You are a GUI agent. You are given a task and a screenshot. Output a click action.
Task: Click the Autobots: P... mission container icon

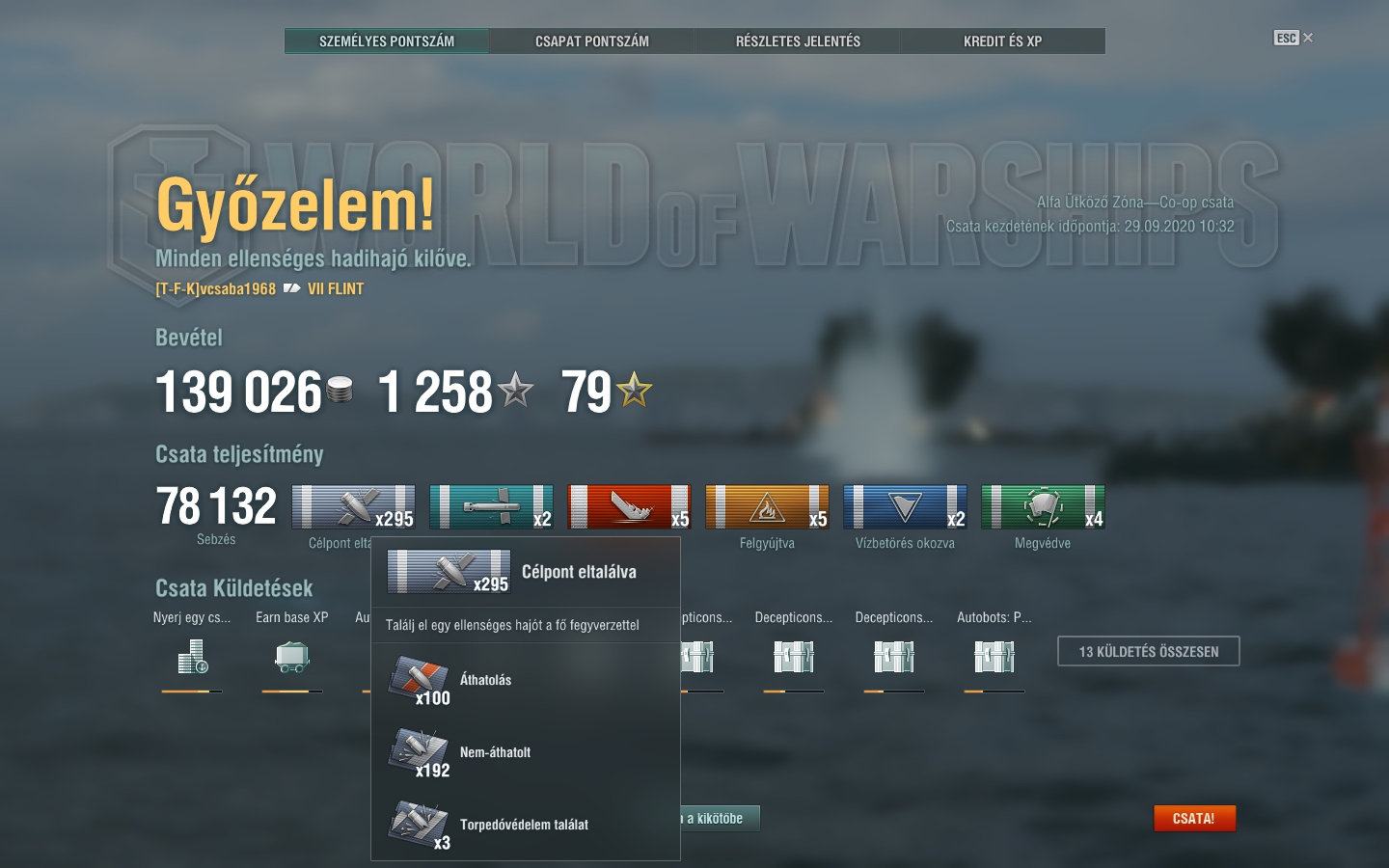pos(994,657)
